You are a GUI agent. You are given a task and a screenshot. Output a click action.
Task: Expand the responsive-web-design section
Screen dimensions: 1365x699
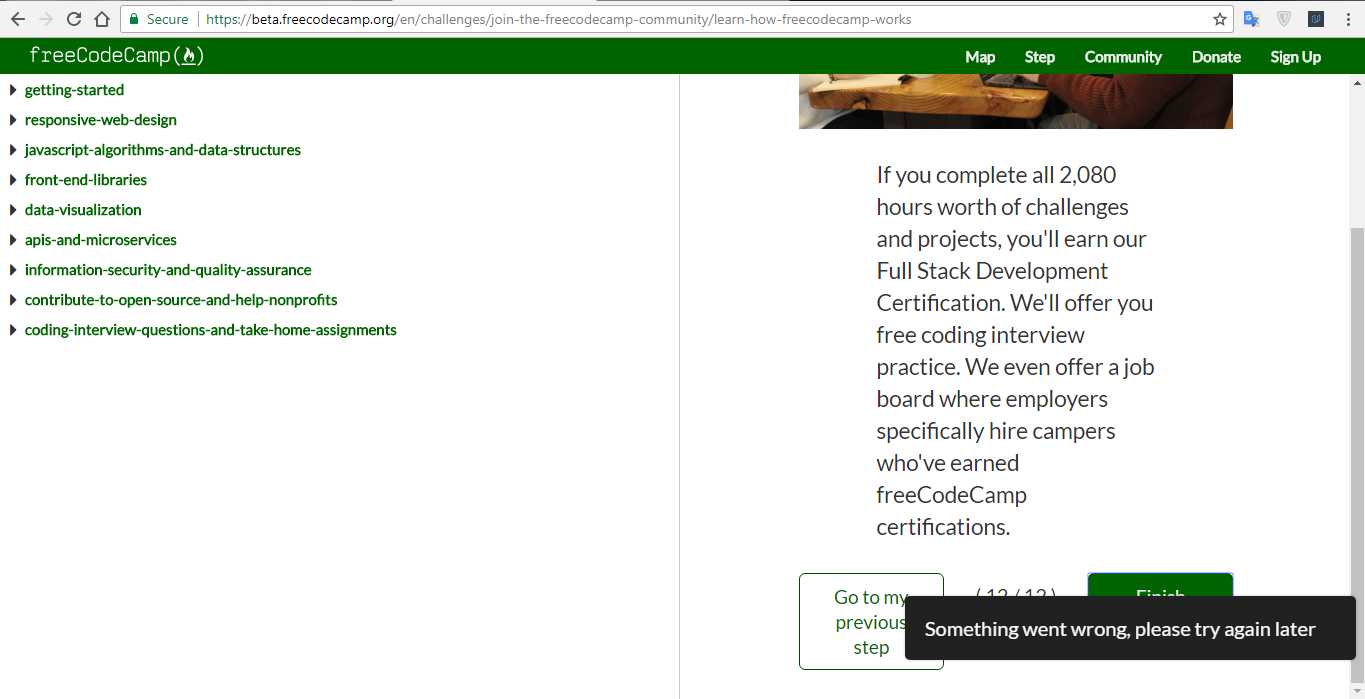100,119
